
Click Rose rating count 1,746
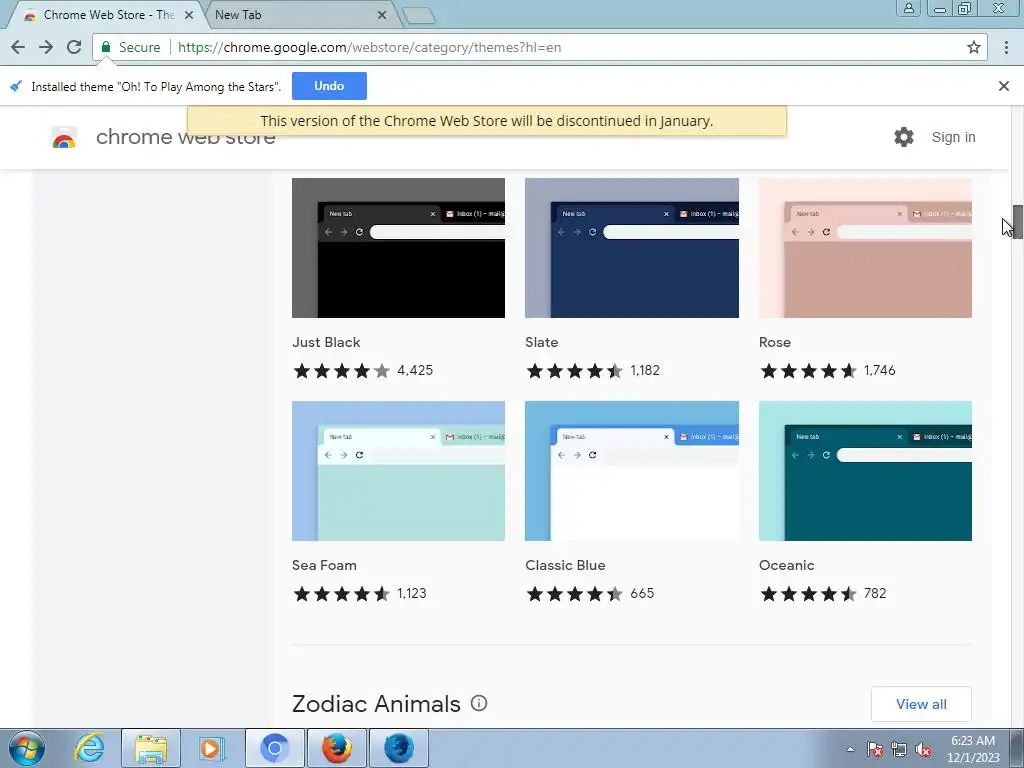(x=880, y=370)
